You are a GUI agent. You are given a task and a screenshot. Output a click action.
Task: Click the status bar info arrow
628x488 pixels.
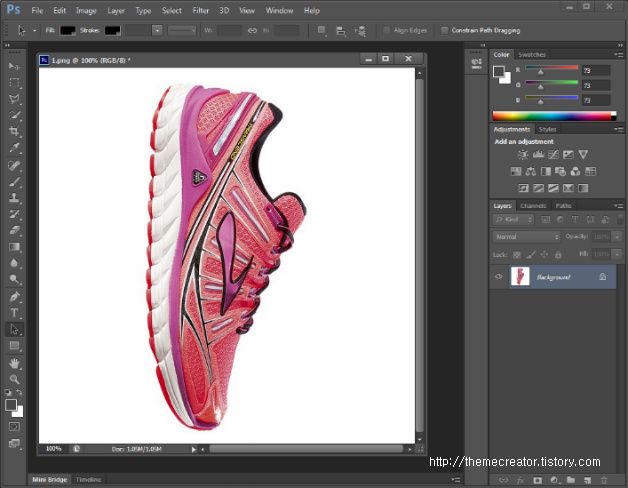point(194,450)
